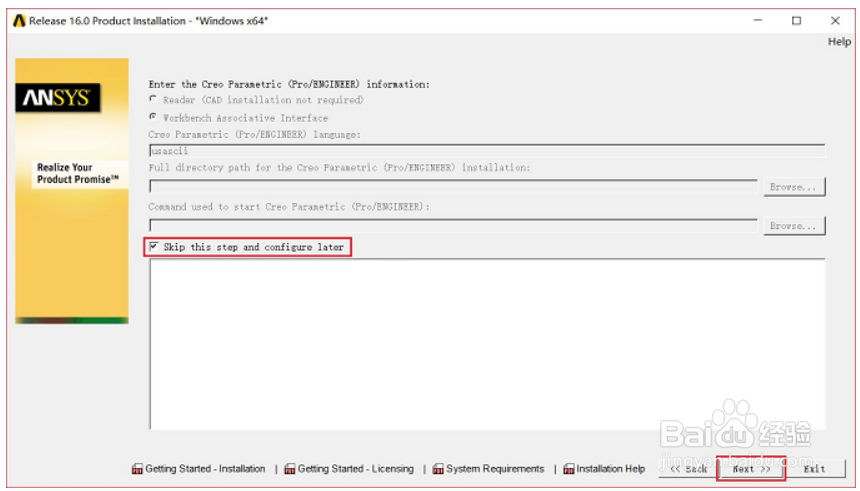Open System Requirements link
This screenshot has height=491, width=860.
click(495, 469)
